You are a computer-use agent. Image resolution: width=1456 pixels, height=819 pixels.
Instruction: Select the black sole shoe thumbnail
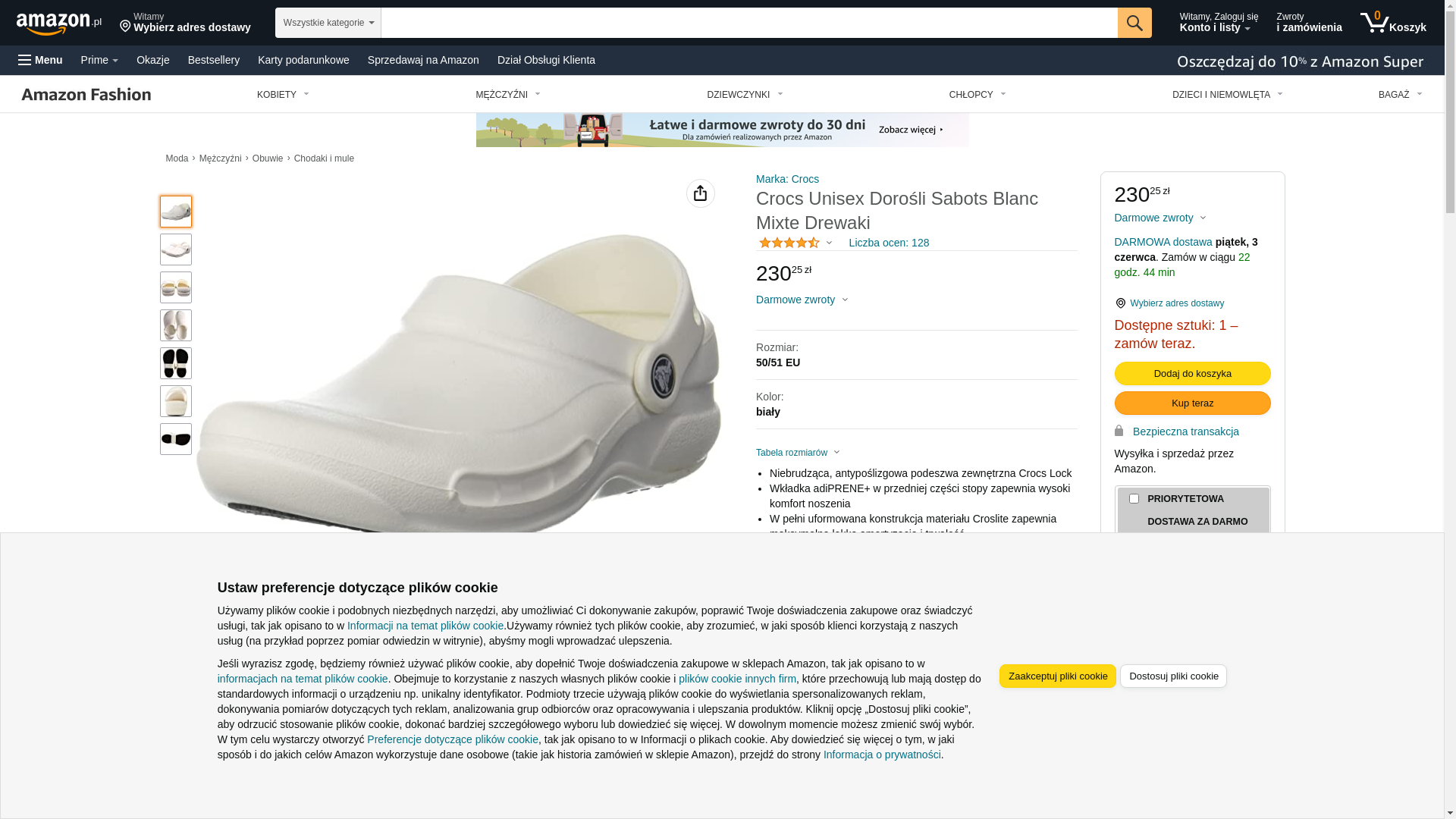click(176, 363)
